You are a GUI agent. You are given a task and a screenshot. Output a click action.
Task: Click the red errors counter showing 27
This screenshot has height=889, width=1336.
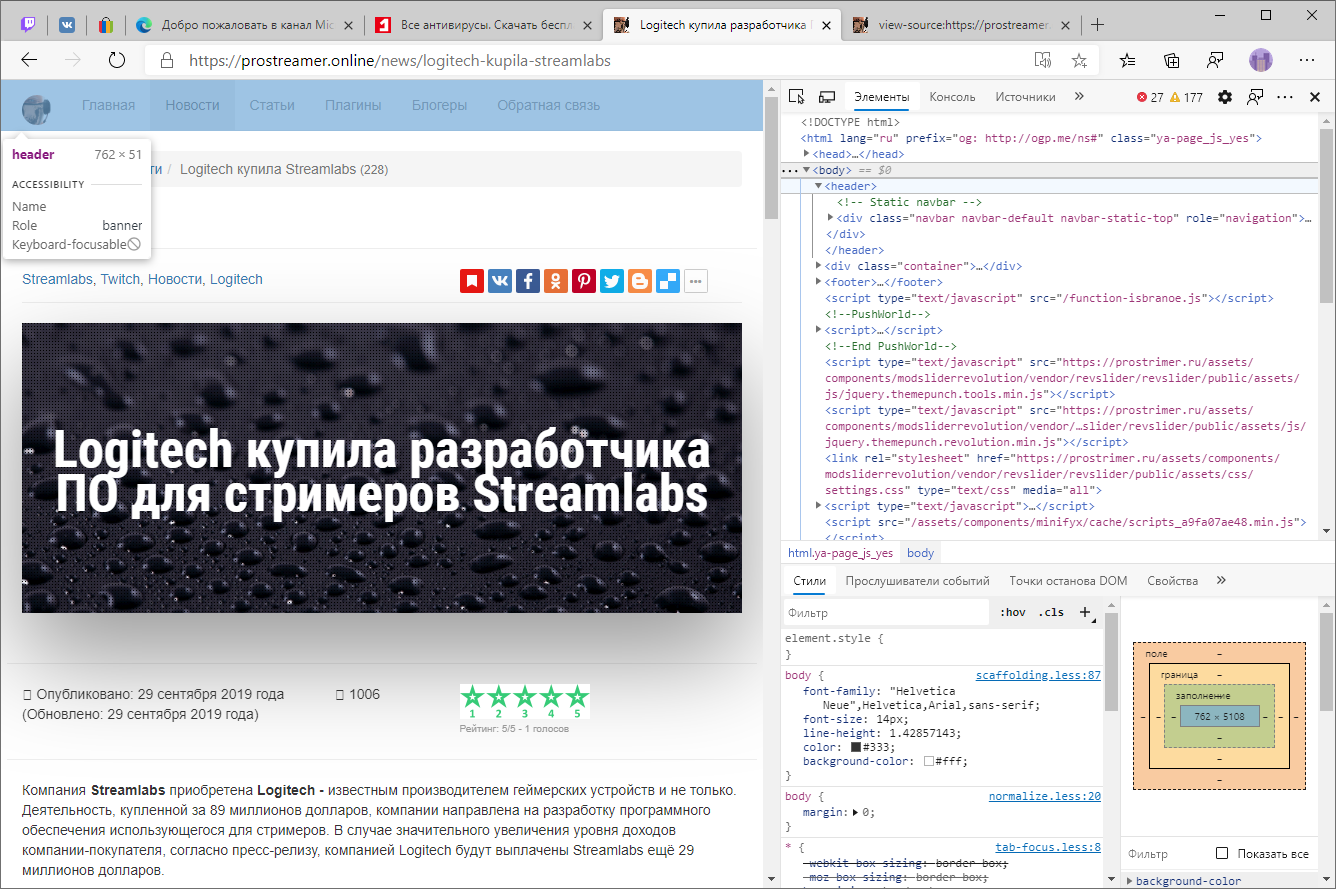1150,97
